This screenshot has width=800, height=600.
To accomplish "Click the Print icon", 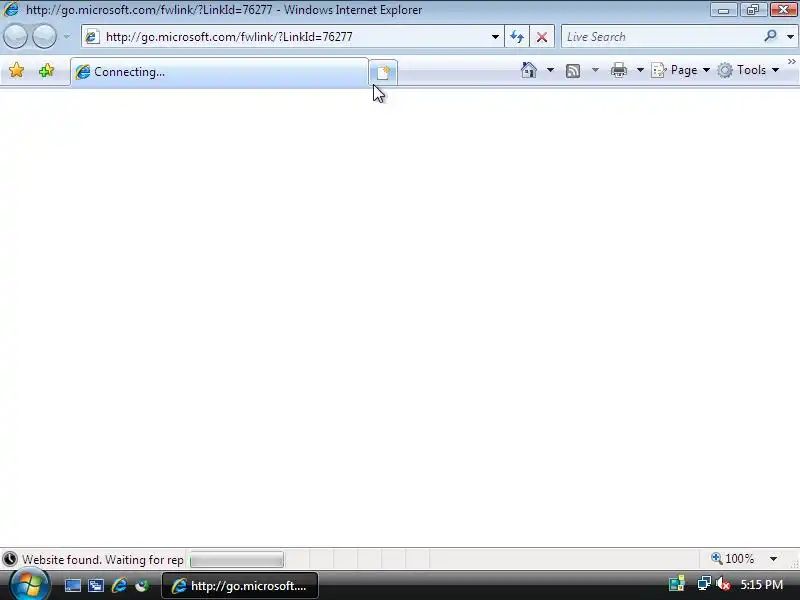I will tap(619, 70).
